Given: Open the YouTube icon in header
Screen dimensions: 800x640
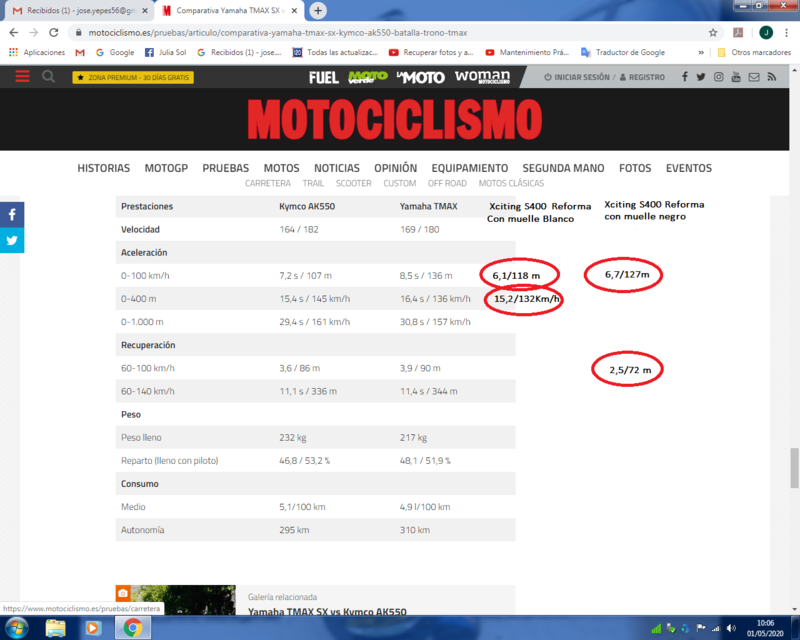Looking at the screenshot, I should tap(736, 77).
